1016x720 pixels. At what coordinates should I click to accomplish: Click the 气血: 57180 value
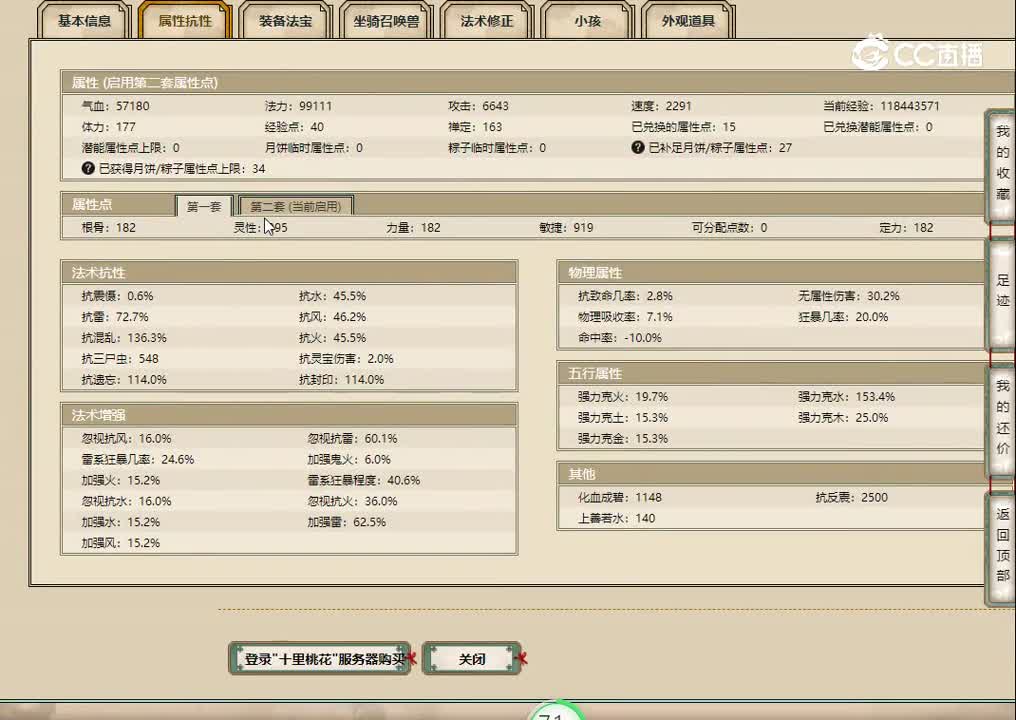click(115, 106)
